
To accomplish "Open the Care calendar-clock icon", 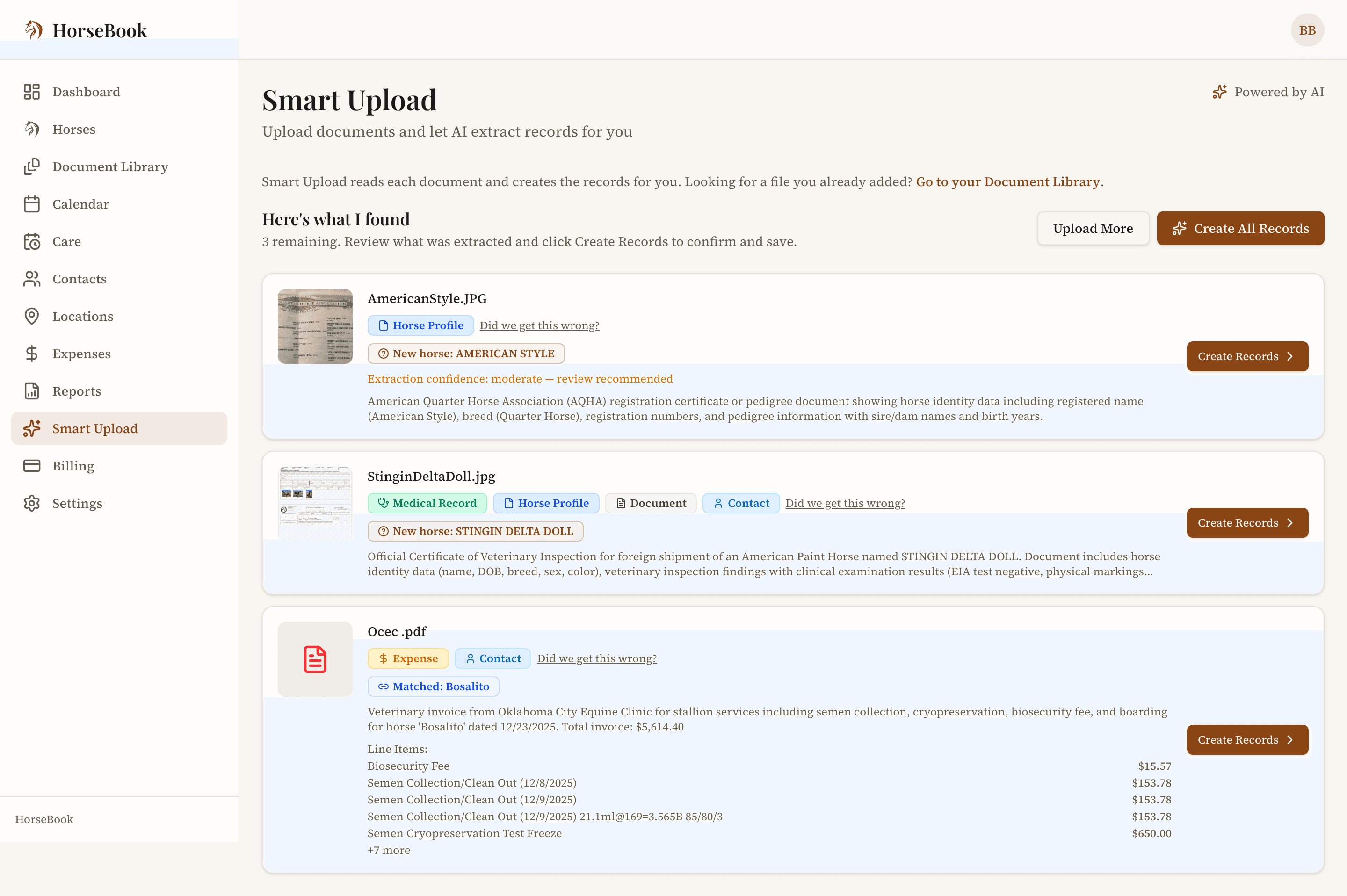I will point(31,242).
